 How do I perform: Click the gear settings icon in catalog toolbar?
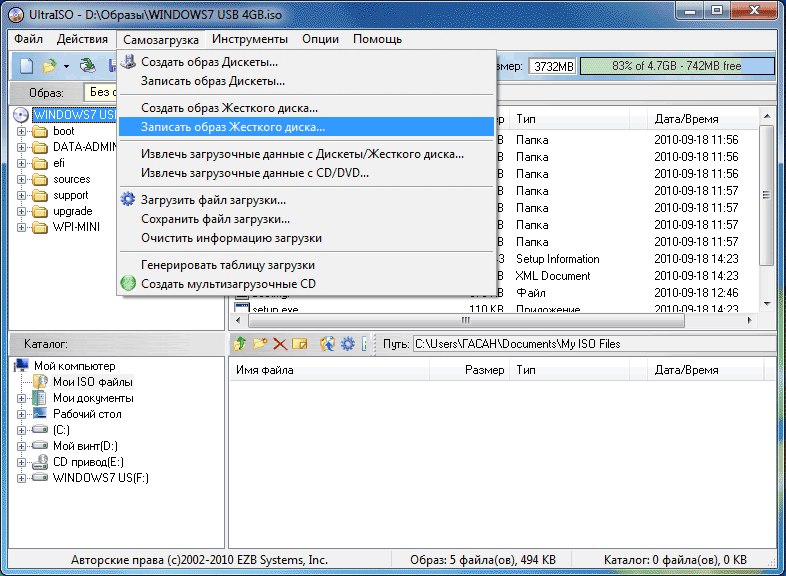click(347, 344)
